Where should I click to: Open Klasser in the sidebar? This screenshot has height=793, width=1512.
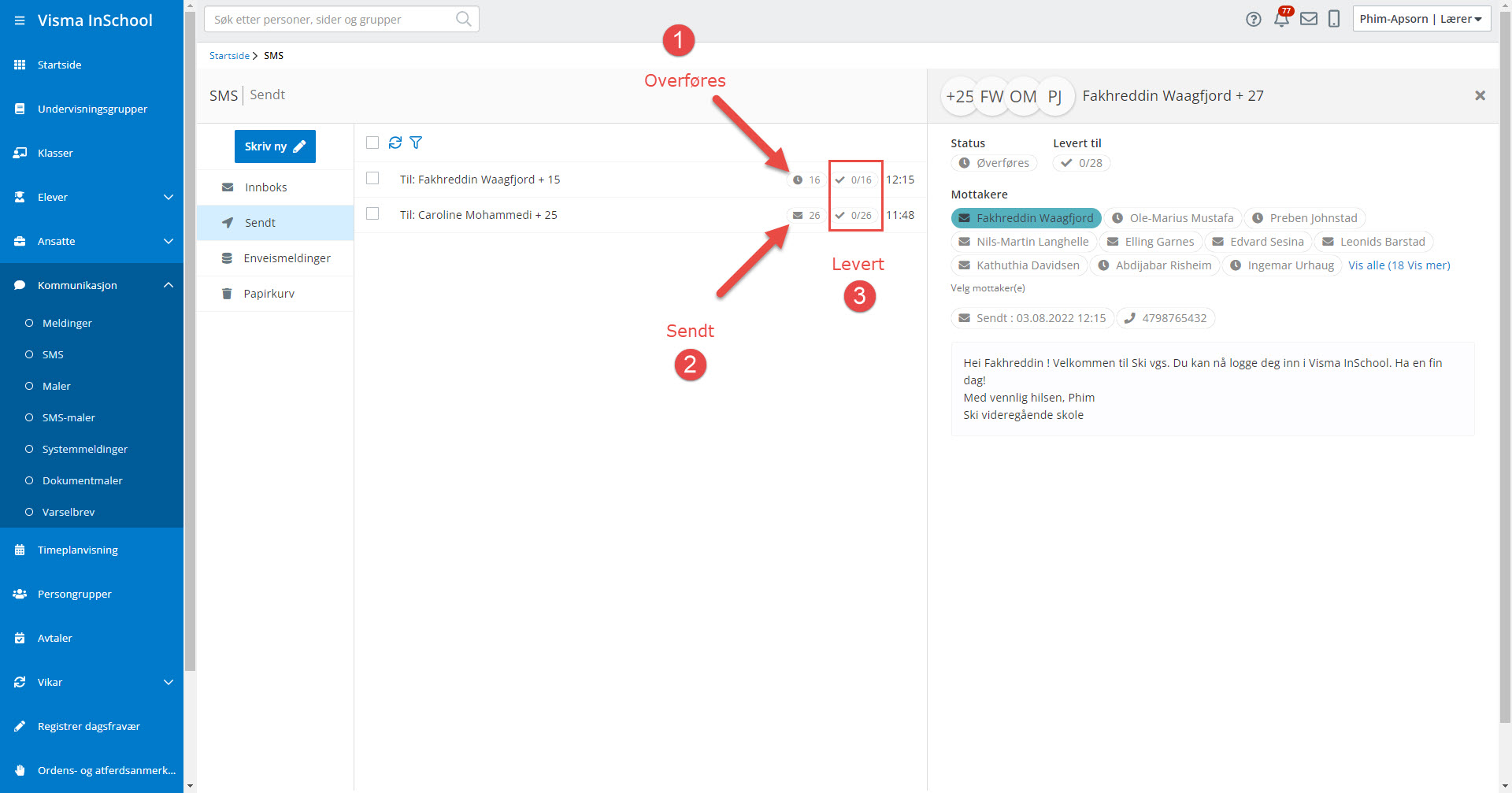point(91,153)
